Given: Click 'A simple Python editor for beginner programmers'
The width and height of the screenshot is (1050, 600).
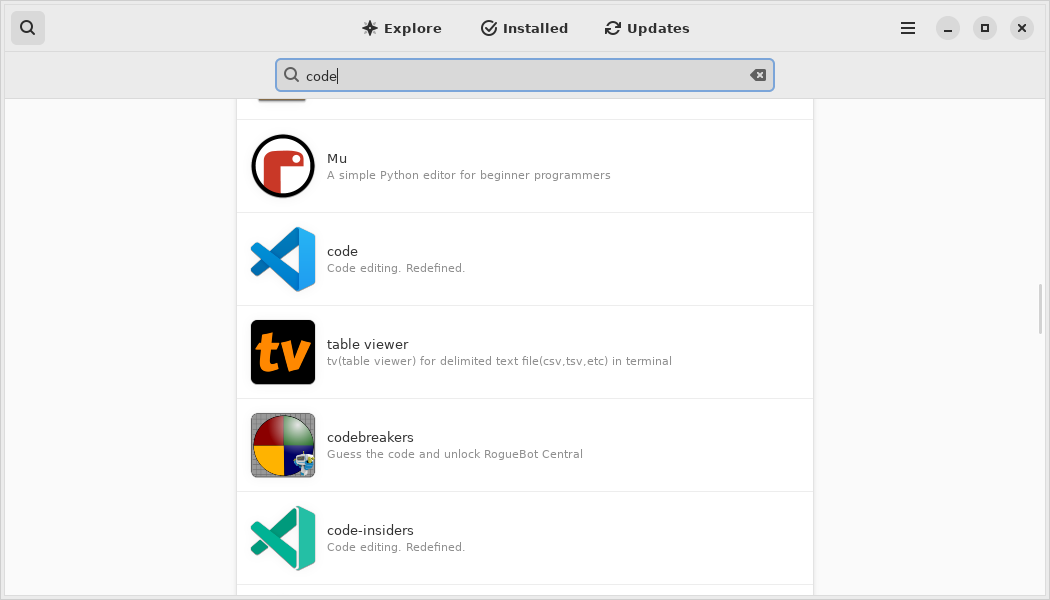Looking at the screenshot, I should tap(469, 175).
